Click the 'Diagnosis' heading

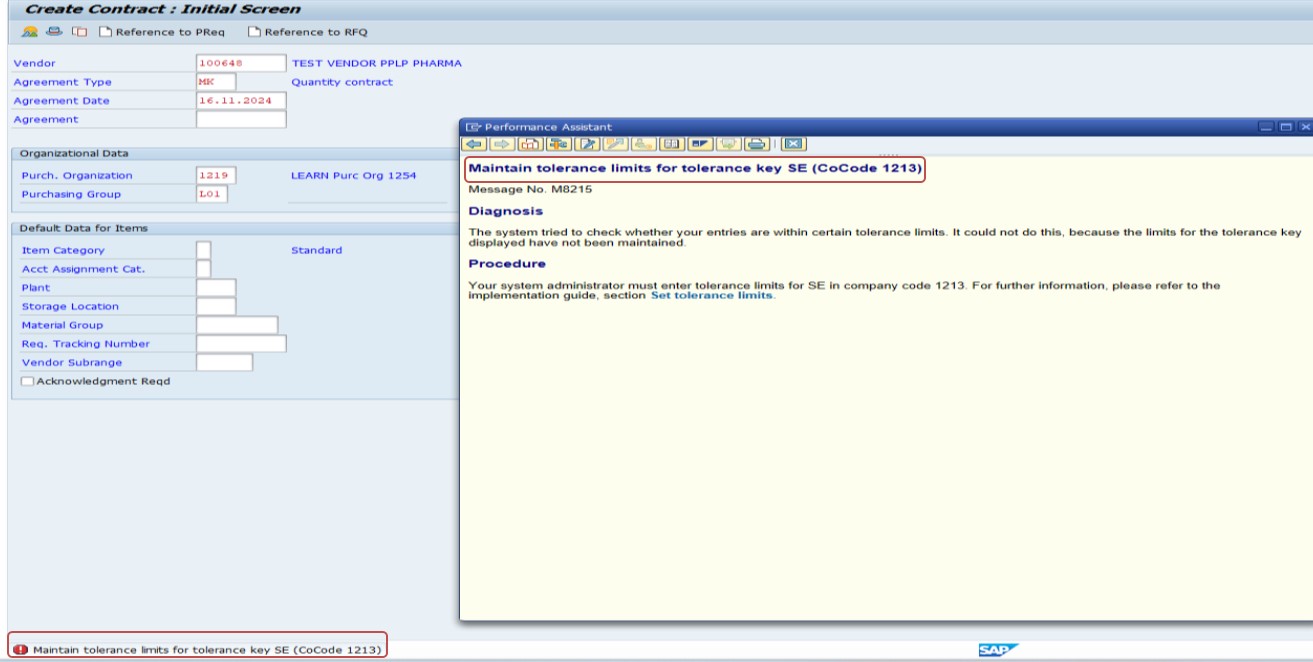tap(506, 211)
